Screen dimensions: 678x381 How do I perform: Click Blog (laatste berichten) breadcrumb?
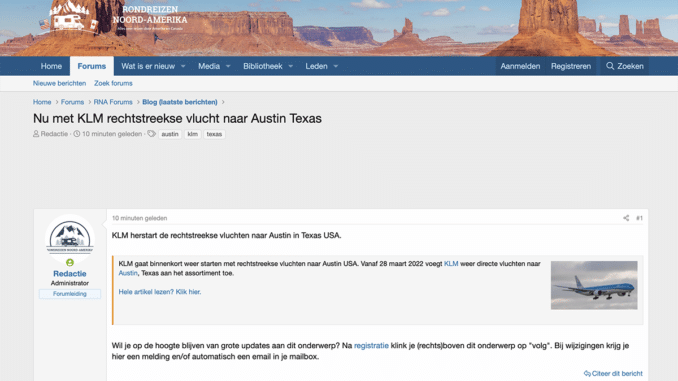(180, 102)
